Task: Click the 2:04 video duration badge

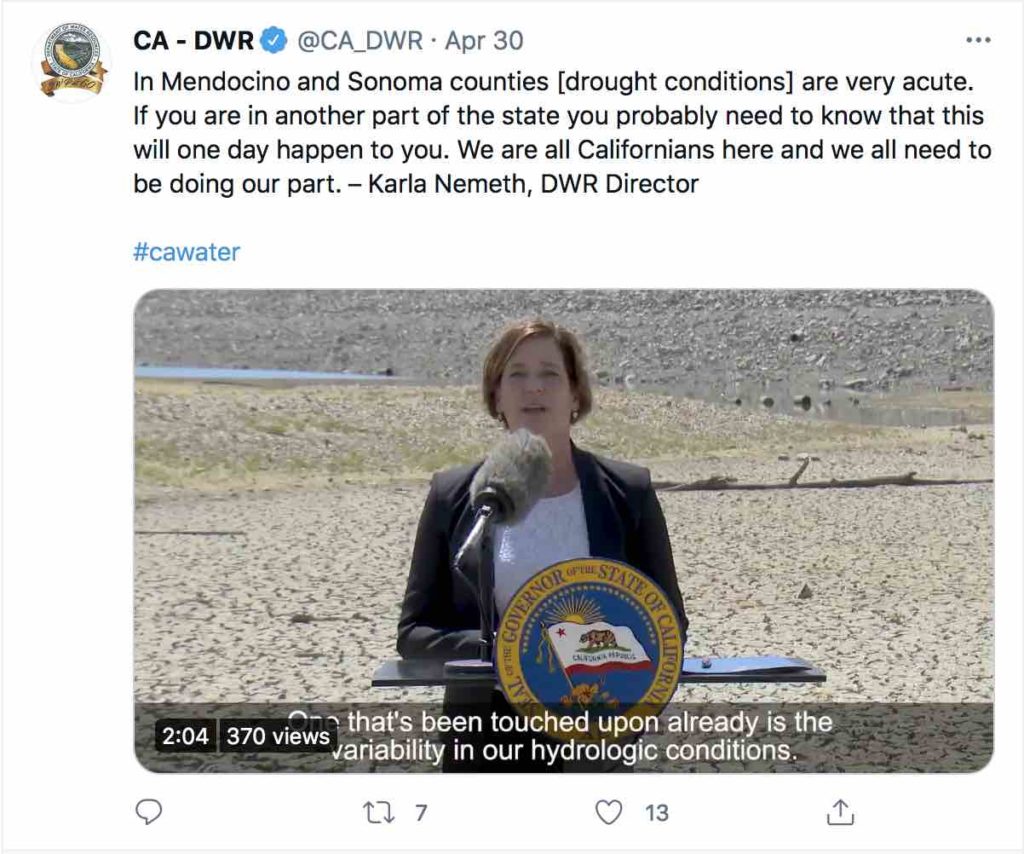Action: pos(185,737)
